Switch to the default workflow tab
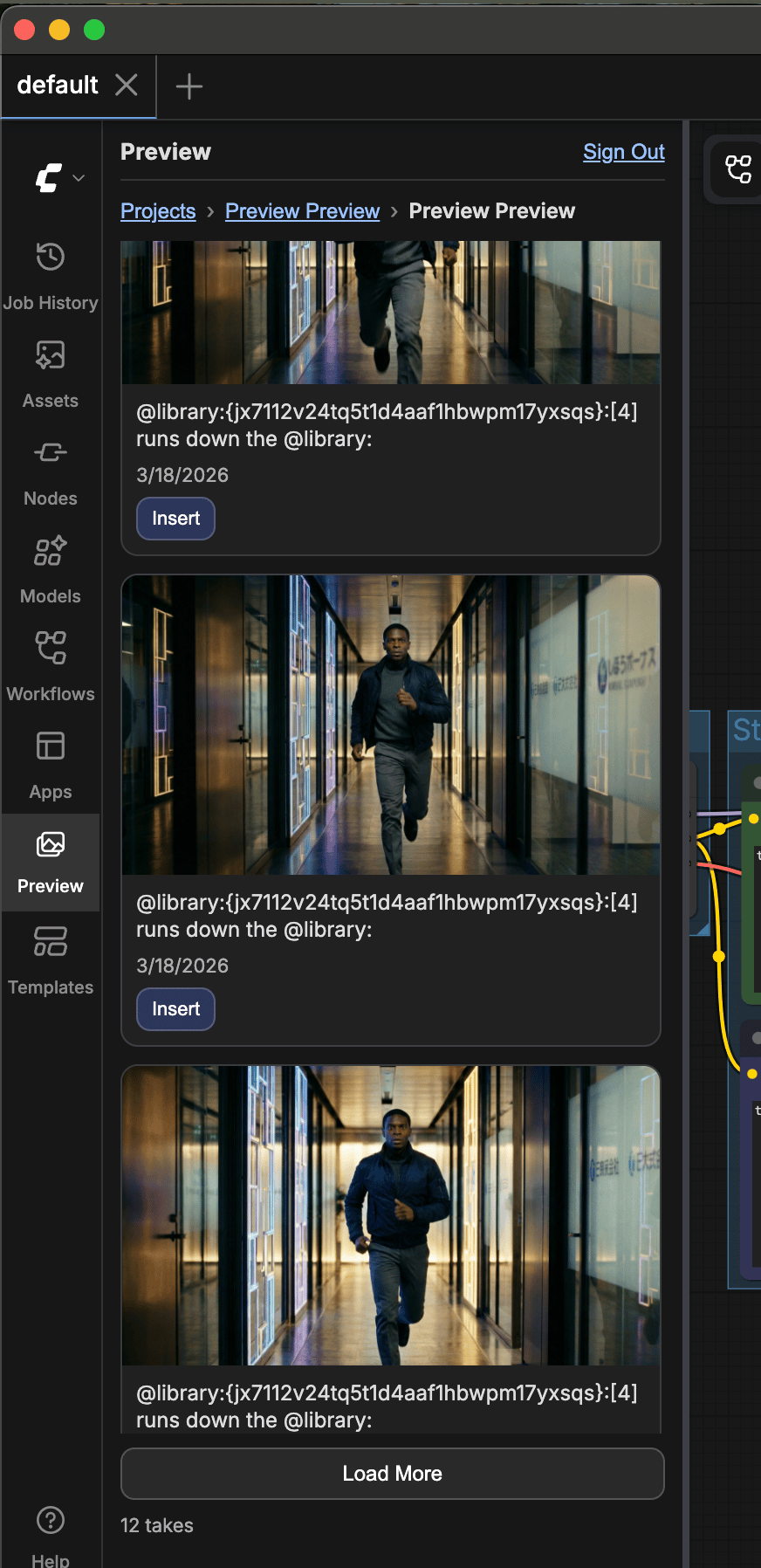 (58, 85)
